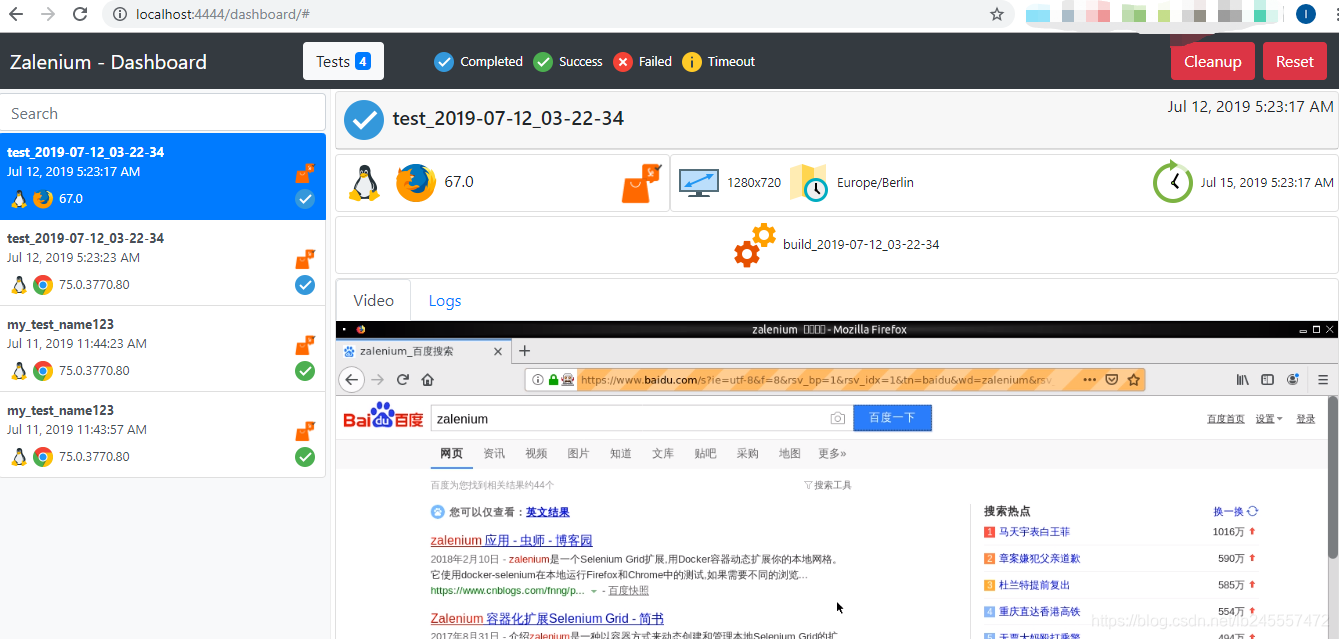Filter by Completed status
The image size is (1339, 639).
point(478,61)
